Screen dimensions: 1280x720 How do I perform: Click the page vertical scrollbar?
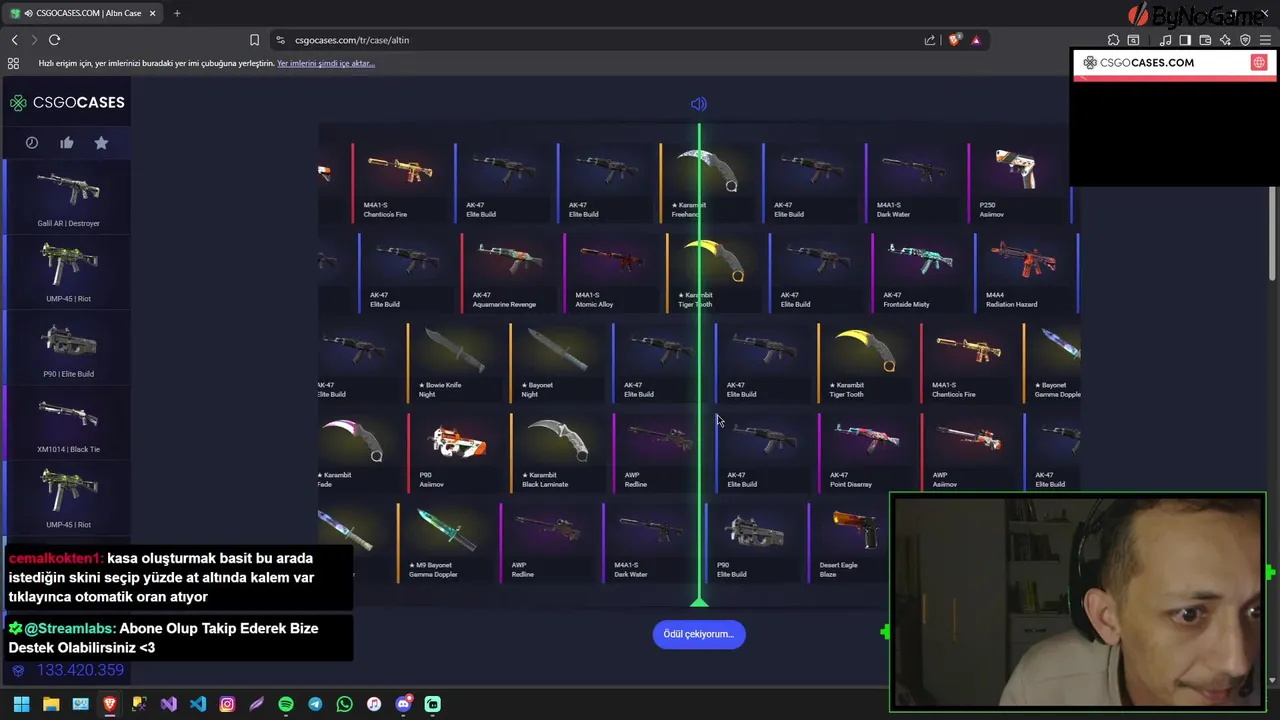click(x=1274, y=233)
